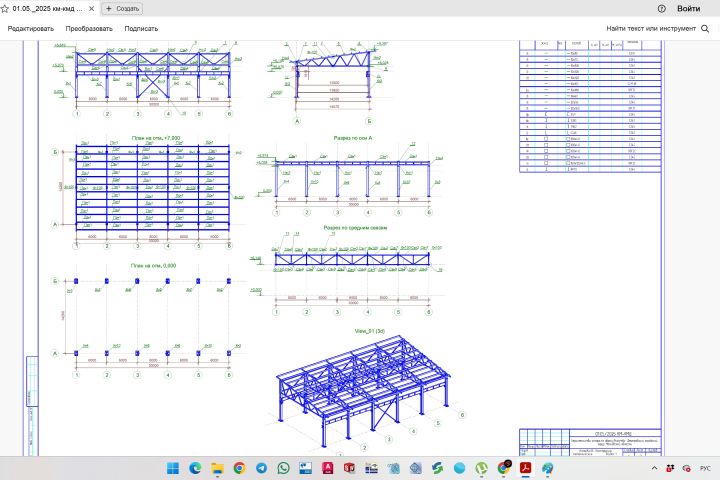Click the План на отм. 0,000 title

[153, 265]
